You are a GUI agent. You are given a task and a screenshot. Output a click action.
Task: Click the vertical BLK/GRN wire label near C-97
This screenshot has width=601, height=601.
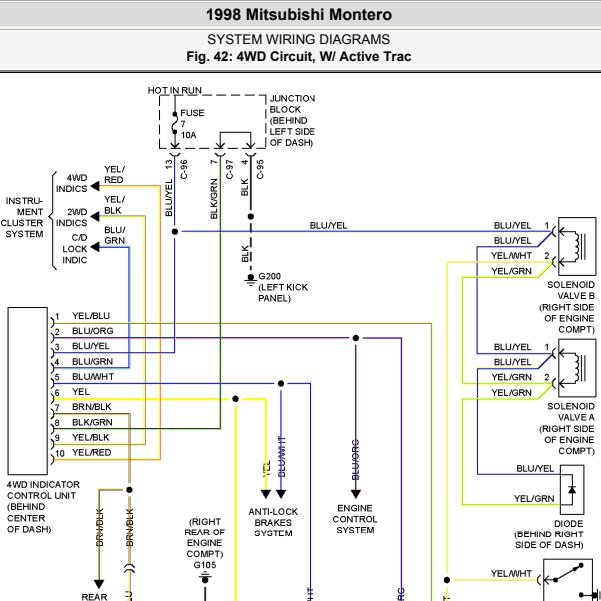point(214,199)
